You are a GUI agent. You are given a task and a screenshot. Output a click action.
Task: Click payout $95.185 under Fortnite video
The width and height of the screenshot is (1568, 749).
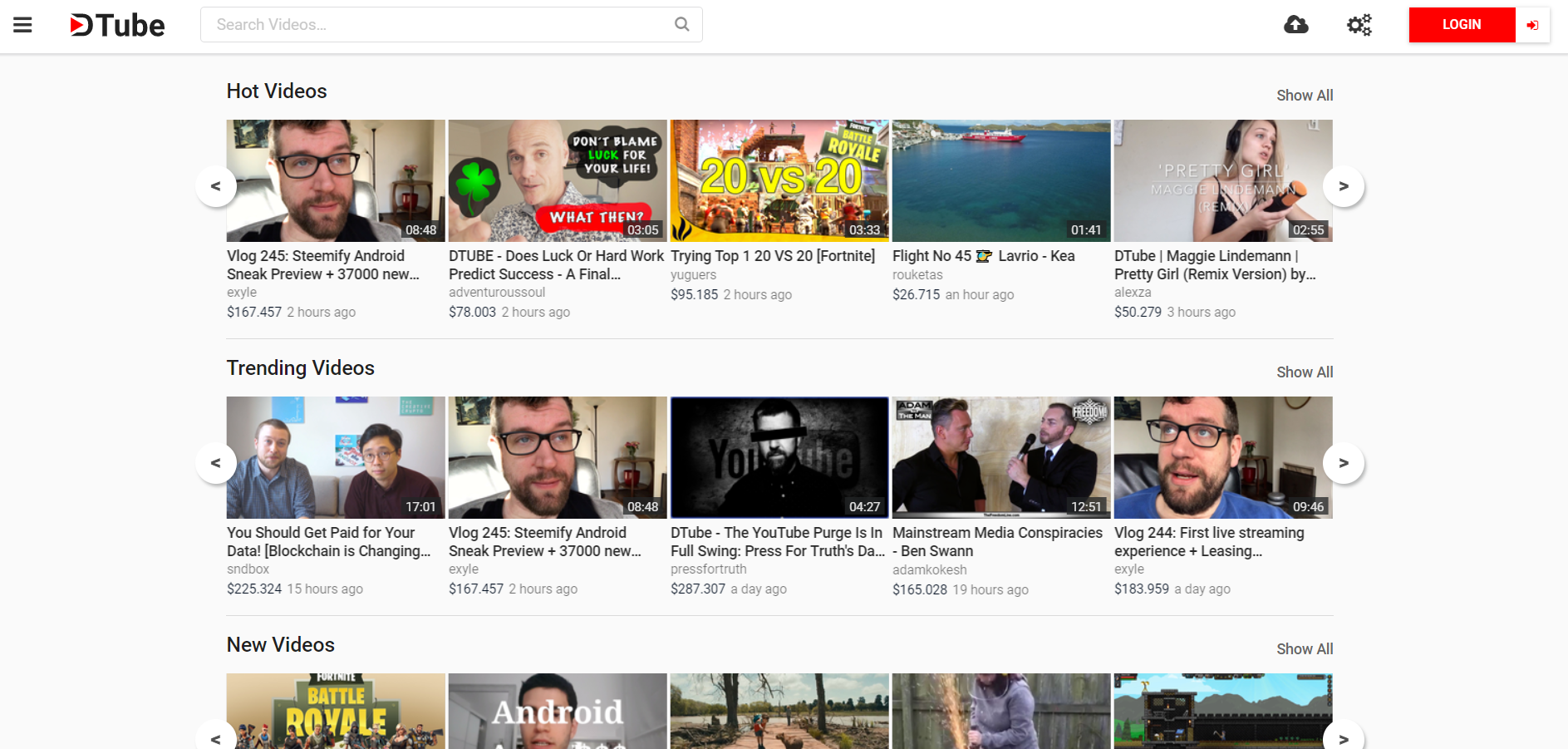pyautogui.click(x=695, y=294)
